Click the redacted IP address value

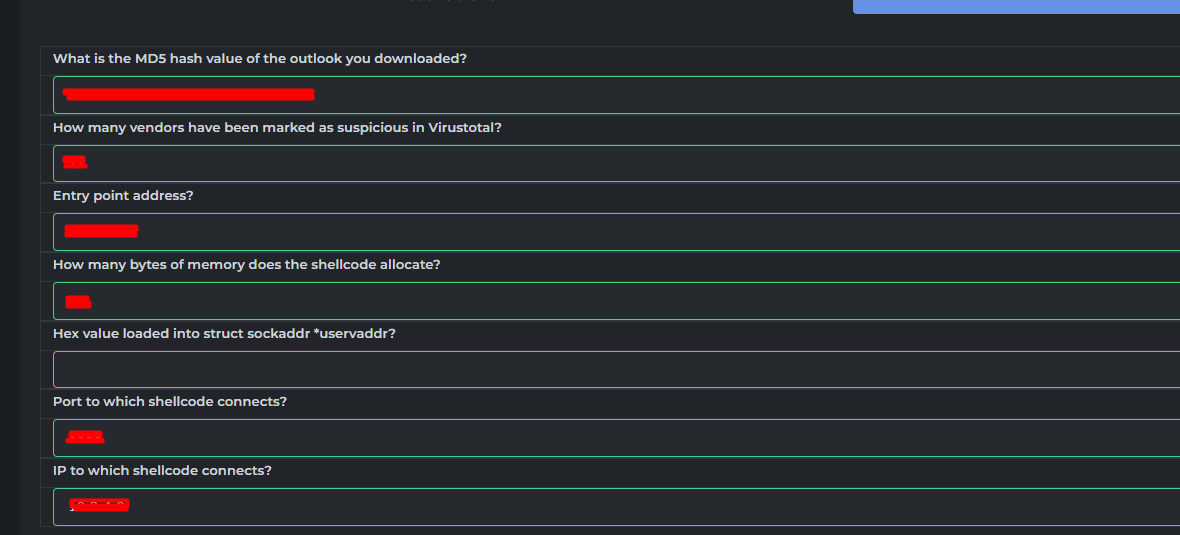pos(99,505)
